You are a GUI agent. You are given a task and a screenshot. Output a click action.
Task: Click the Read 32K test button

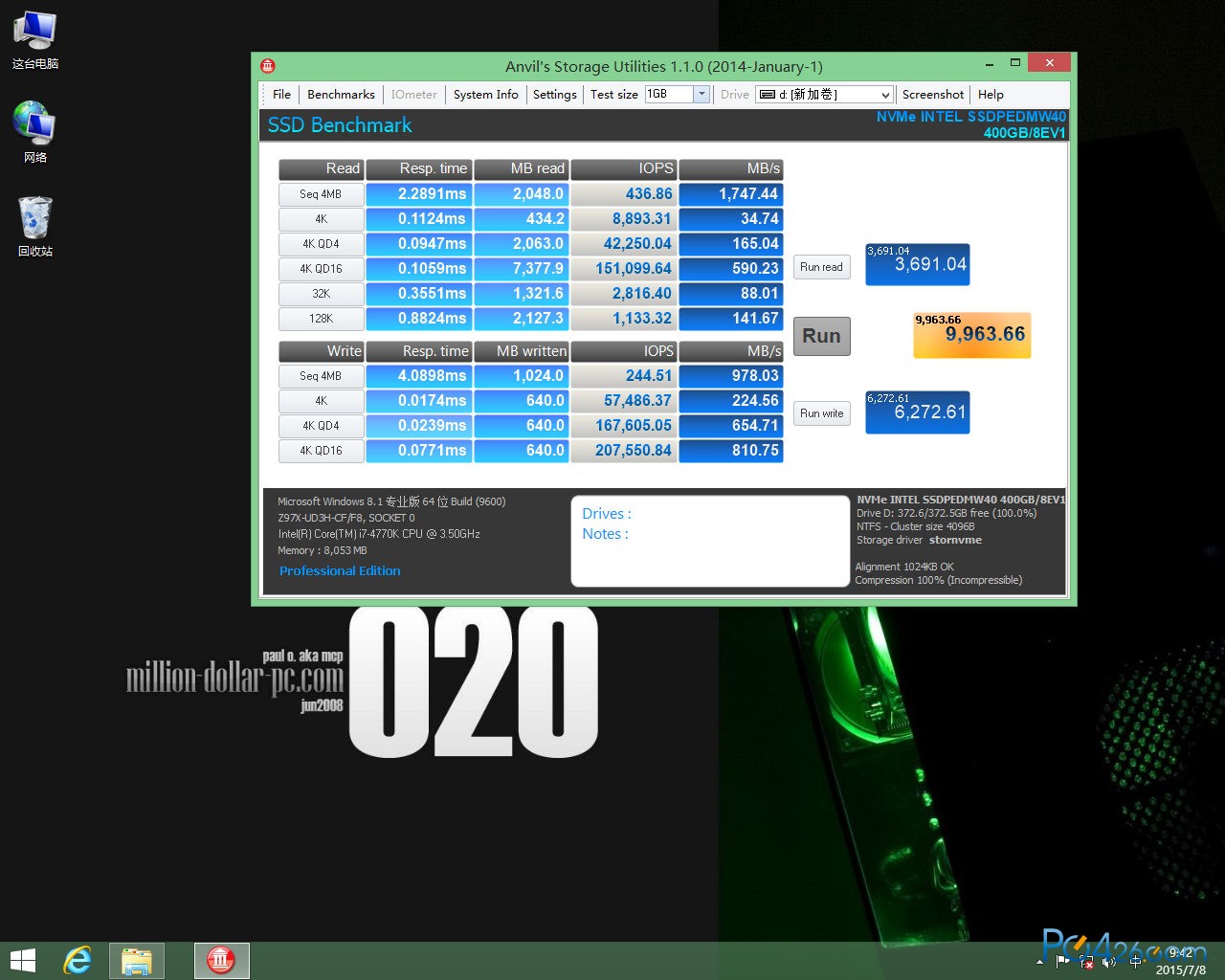(321, 294)
